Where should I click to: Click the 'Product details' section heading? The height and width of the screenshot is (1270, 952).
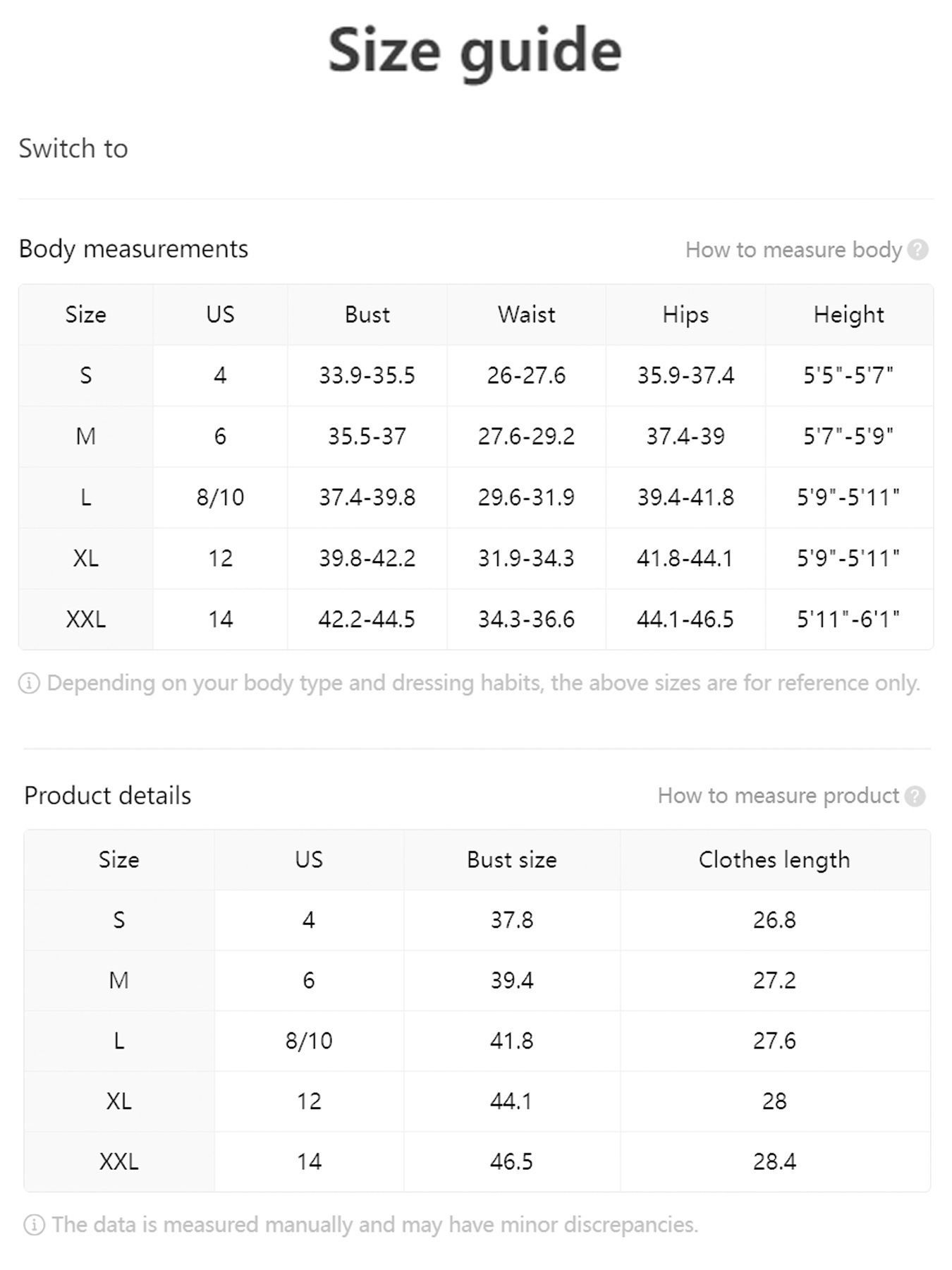tap(108, 796)
